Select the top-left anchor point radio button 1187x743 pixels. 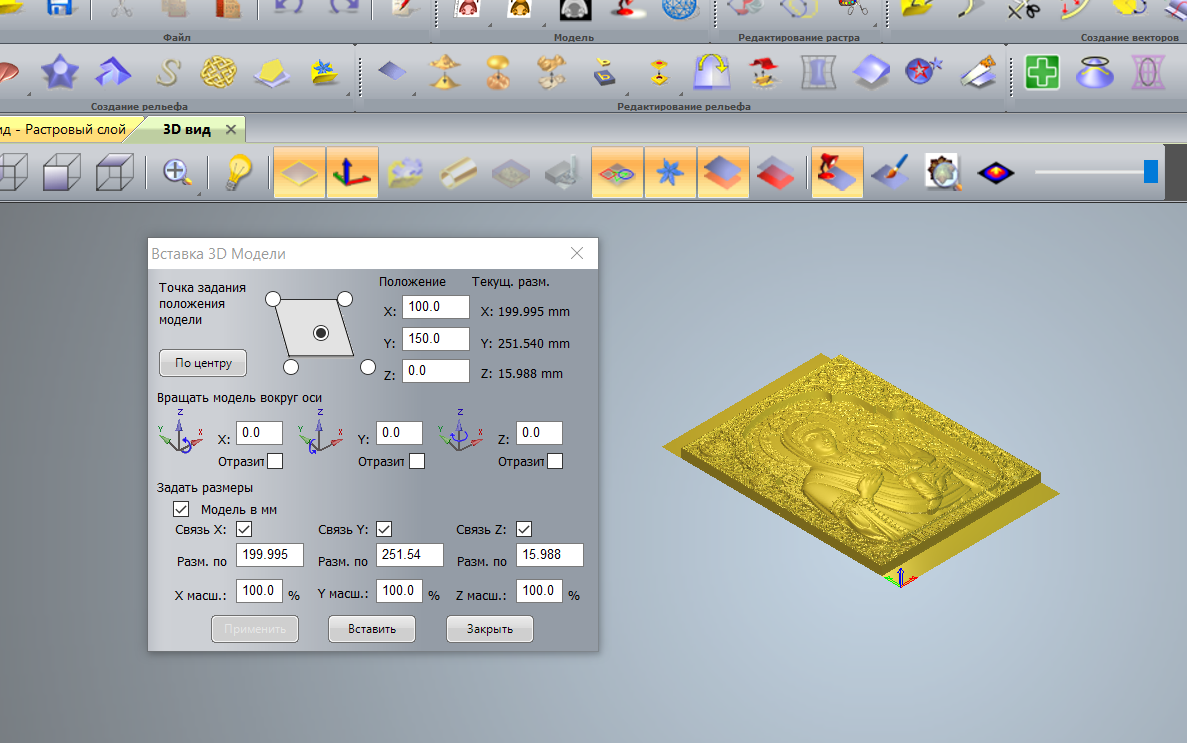273,299
